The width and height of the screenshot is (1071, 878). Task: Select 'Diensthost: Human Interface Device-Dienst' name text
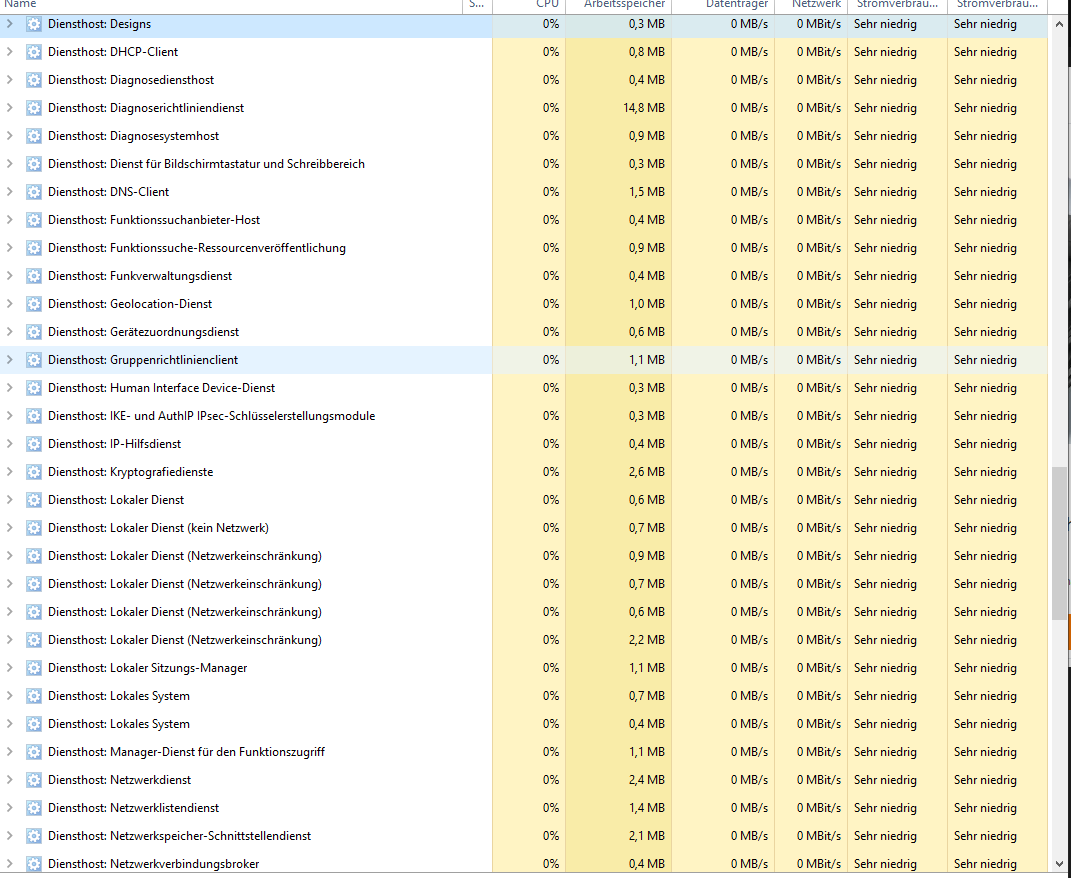161,388
